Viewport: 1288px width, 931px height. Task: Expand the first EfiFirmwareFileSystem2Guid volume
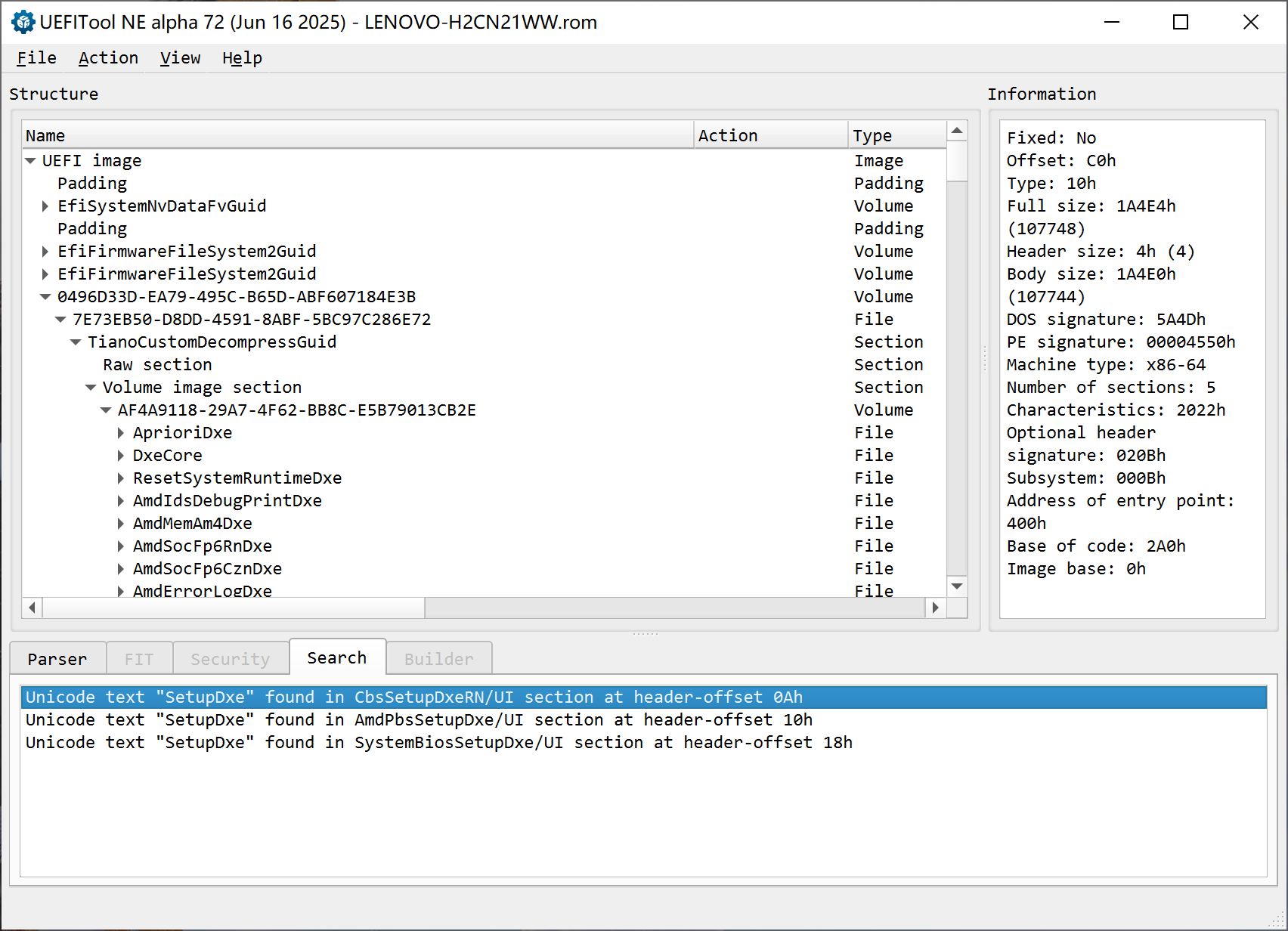point(45,252)
